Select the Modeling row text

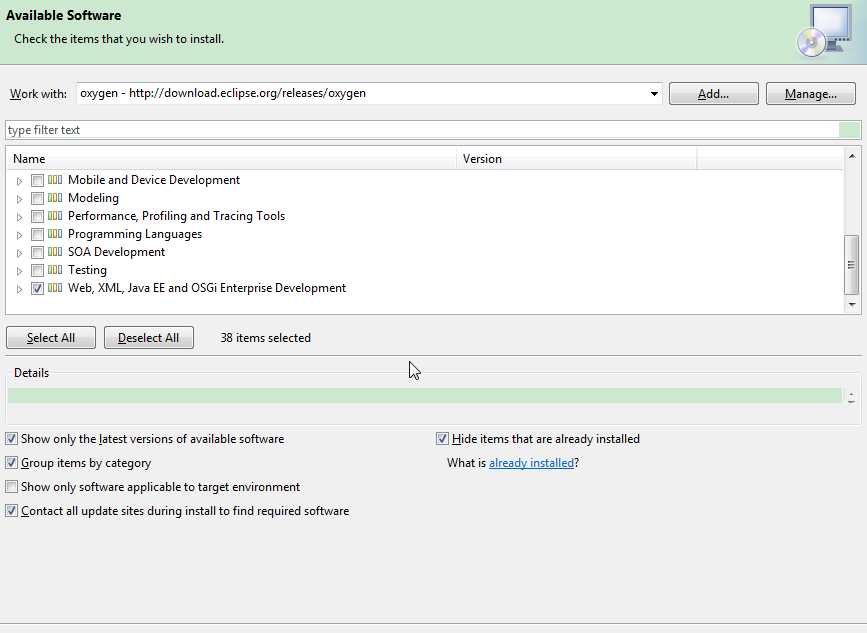[93, 198]
